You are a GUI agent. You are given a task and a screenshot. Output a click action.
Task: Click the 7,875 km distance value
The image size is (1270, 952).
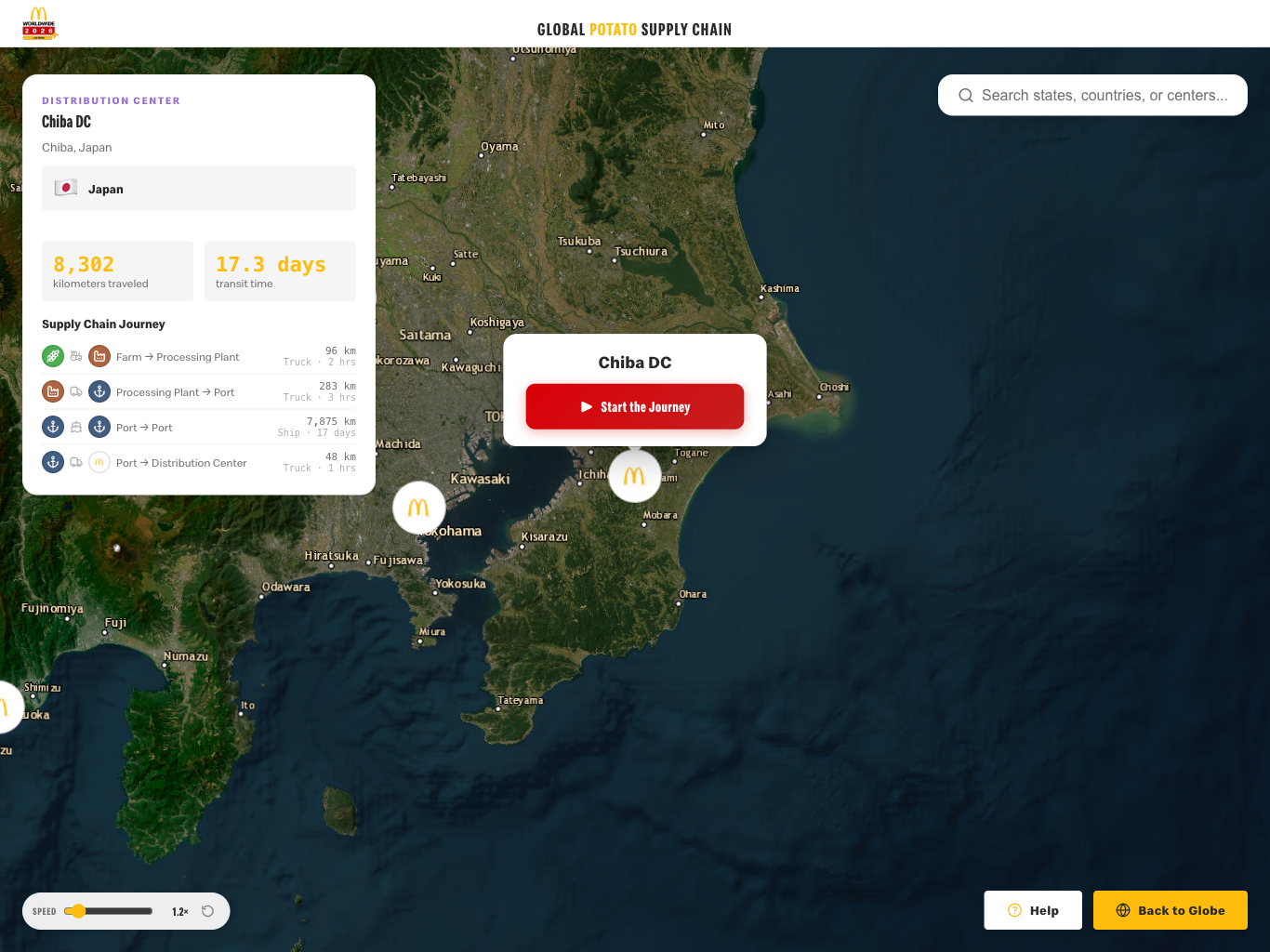(x=331, y=421)
